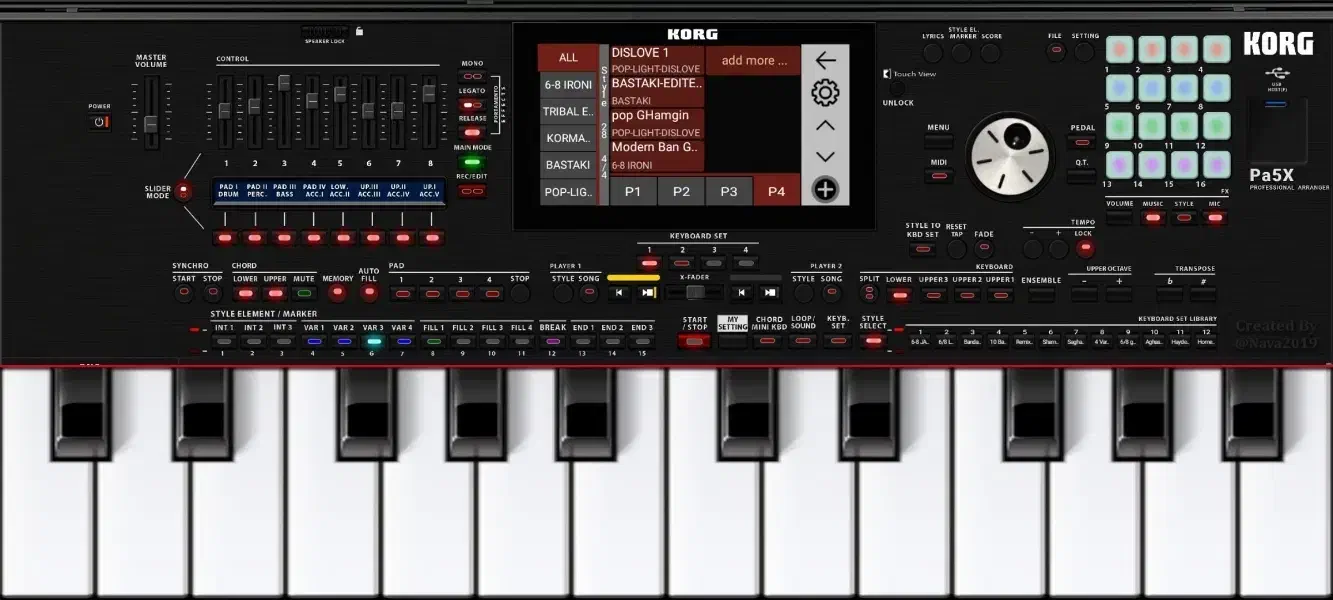Expand list with 'add more ...' entry

point(754,60)
